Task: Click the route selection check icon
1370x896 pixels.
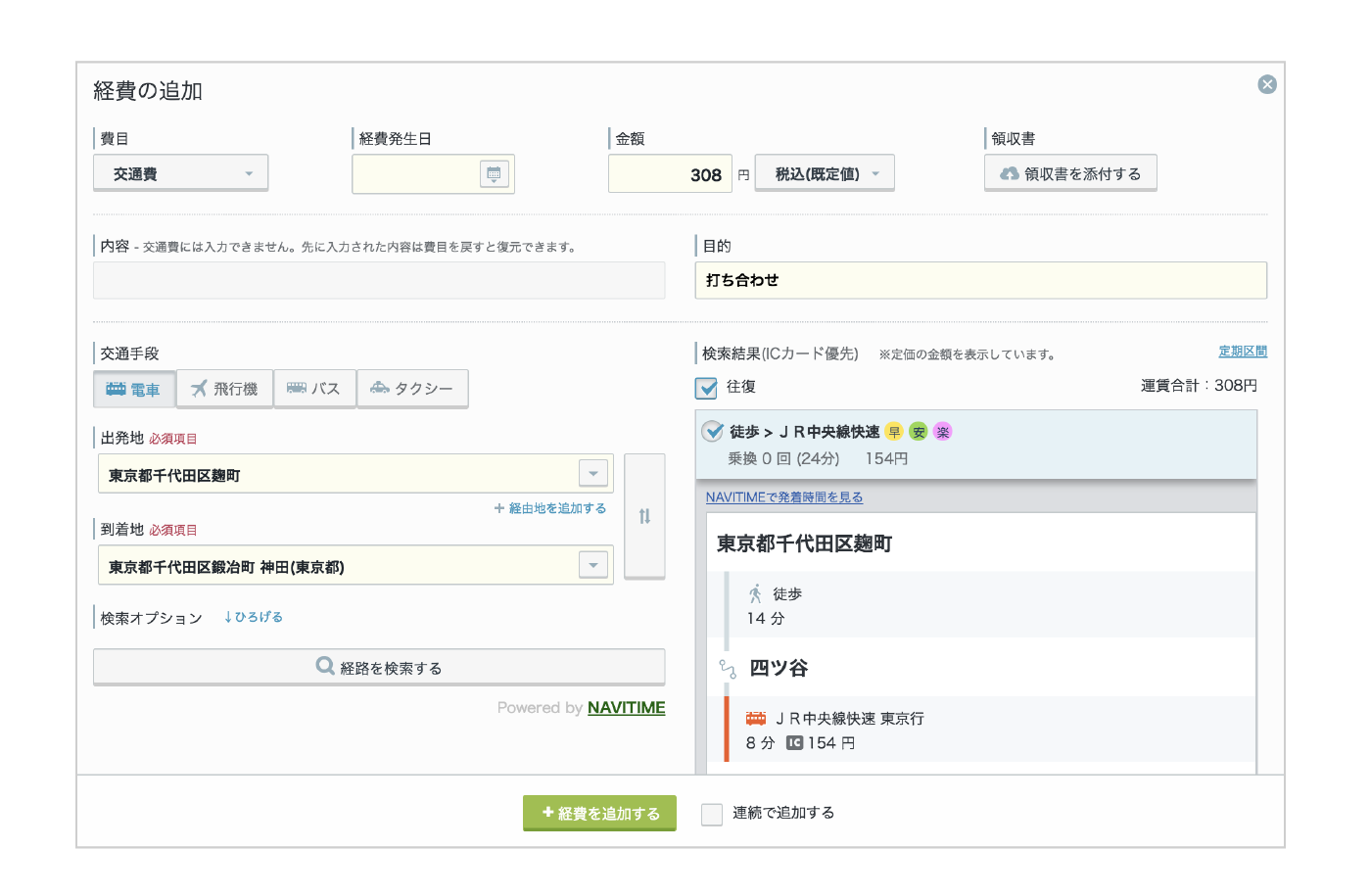Action: pyautogui.click(x=713, y=432)
